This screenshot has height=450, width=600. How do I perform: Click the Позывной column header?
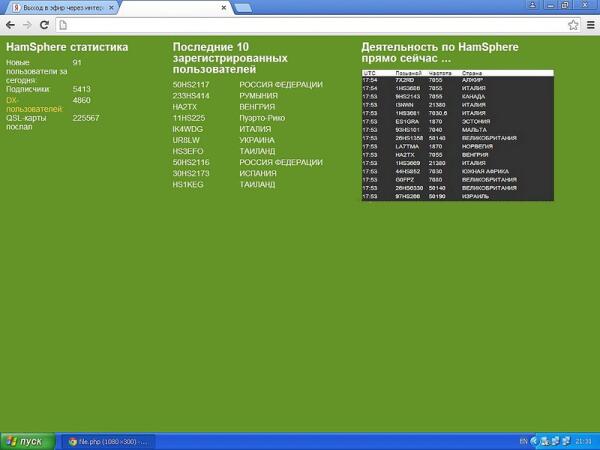click(408, 73)
